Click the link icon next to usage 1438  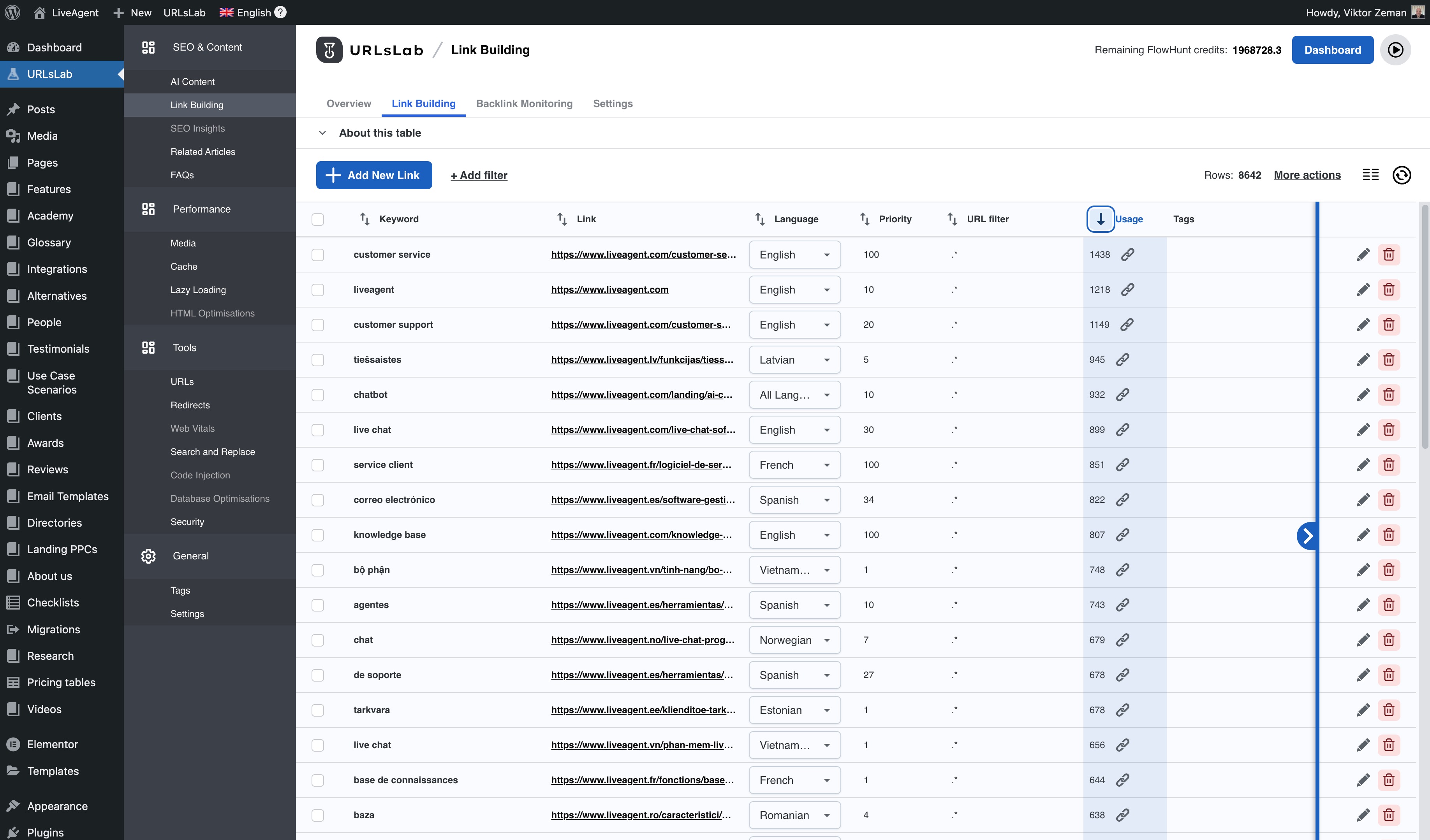[x=1127, y=255]
